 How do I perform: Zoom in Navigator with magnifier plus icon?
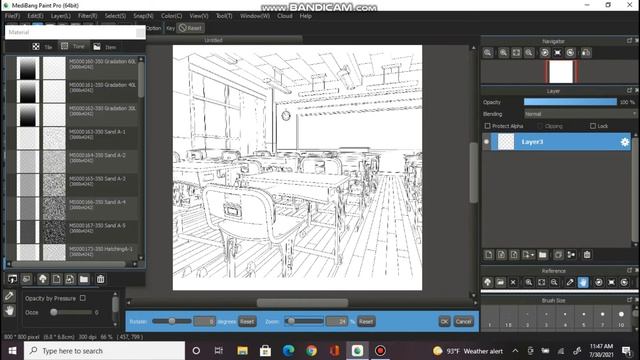click(x=503, y=53)
